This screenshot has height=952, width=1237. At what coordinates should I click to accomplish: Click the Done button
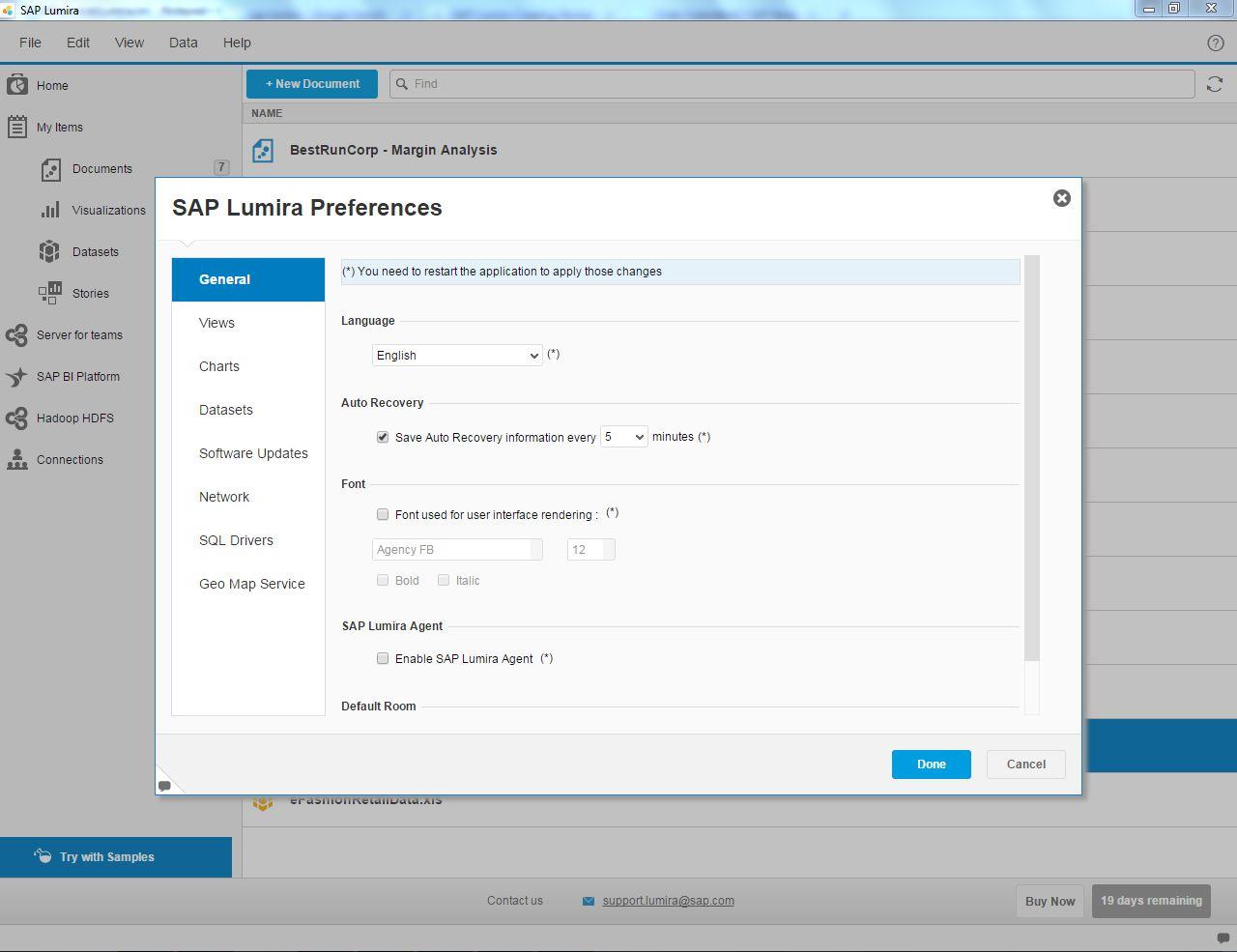pyautogui.click(x=931, y=764)
